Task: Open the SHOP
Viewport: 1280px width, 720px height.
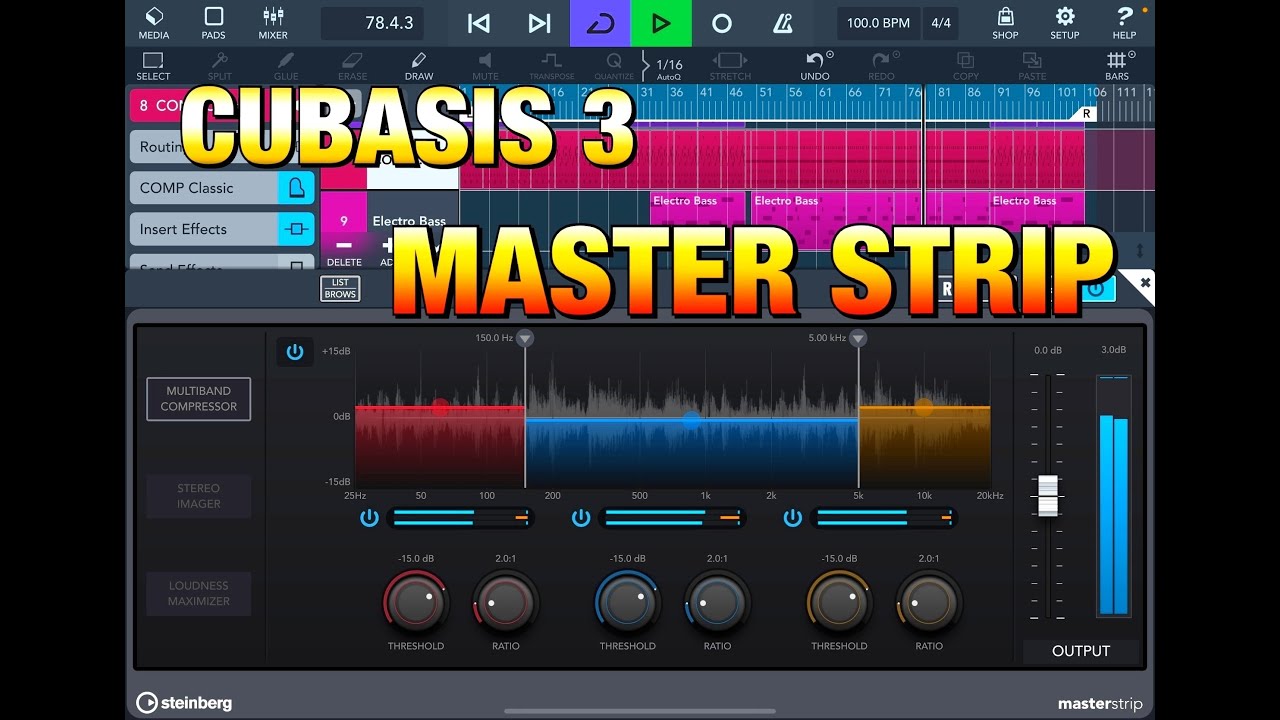Action: click(1005, 23)
